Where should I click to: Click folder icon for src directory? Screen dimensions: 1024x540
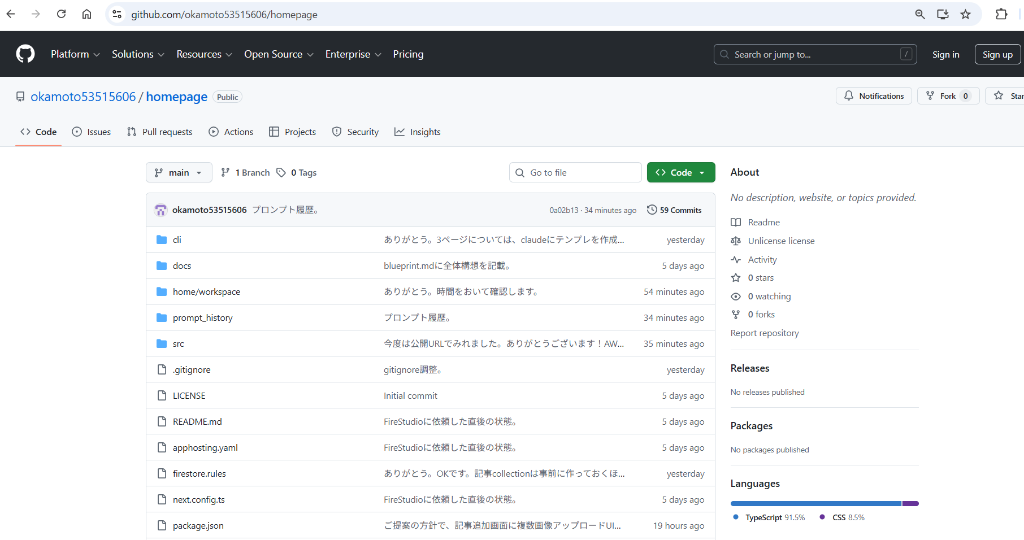pyautogui.click(x=162, y=343)
